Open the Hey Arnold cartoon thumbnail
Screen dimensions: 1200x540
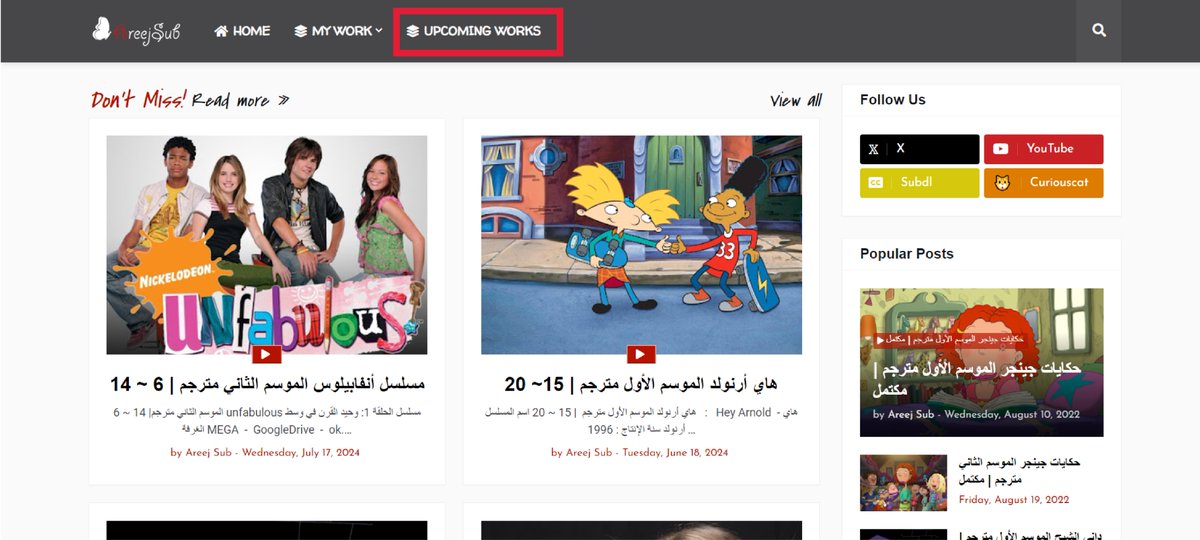coord(641,245)
